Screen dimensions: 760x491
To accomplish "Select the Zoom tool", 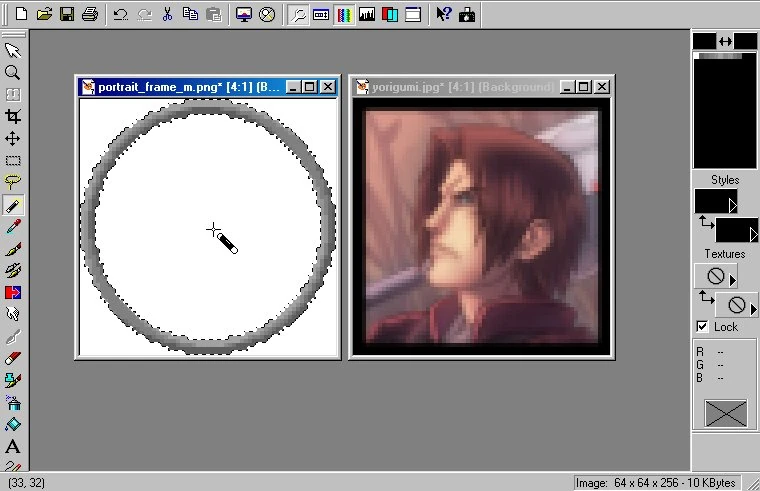I will [x=13, y=73].
